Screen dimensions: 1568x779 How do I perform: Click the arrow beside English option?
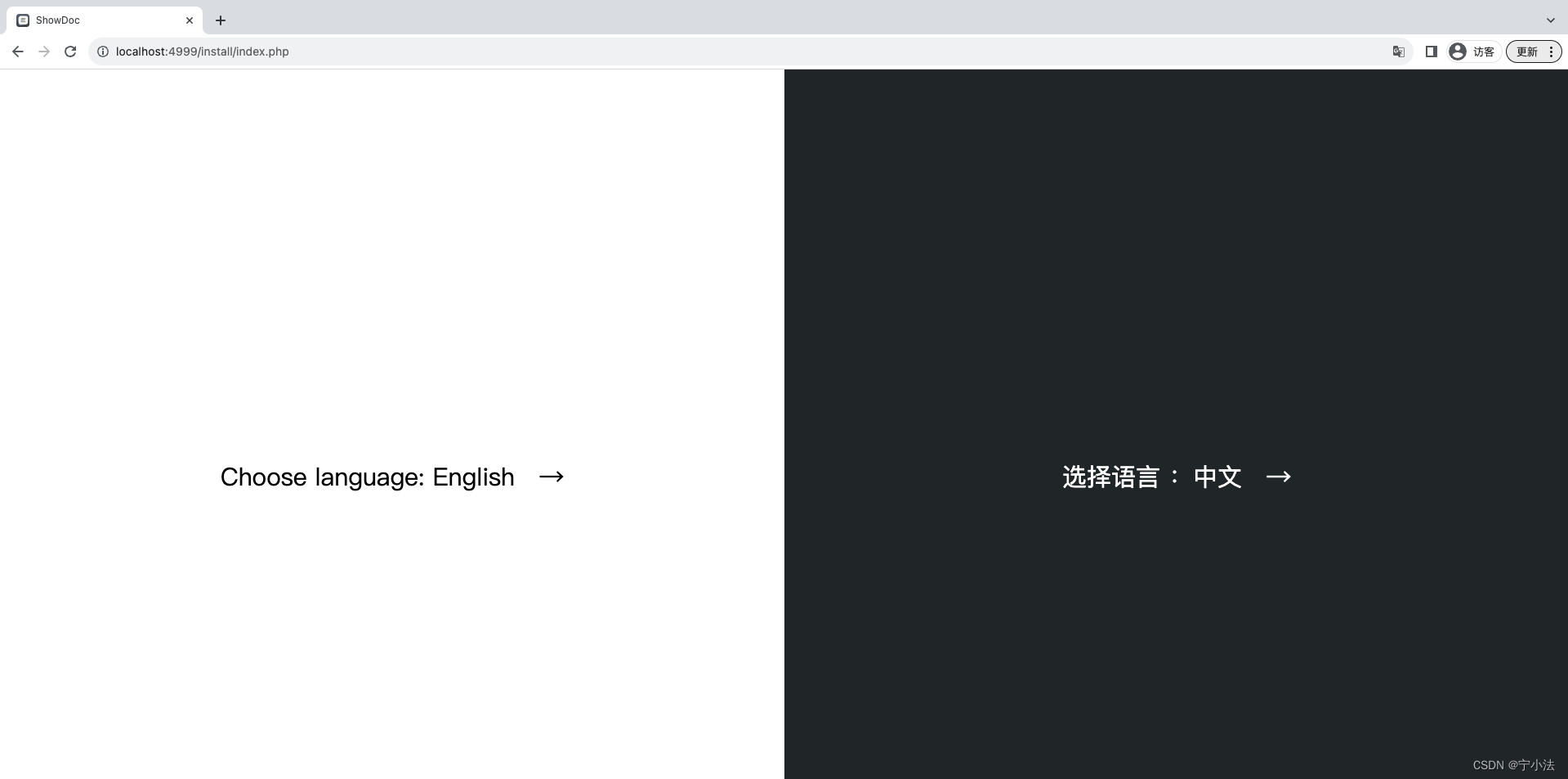tap(551, 477)
